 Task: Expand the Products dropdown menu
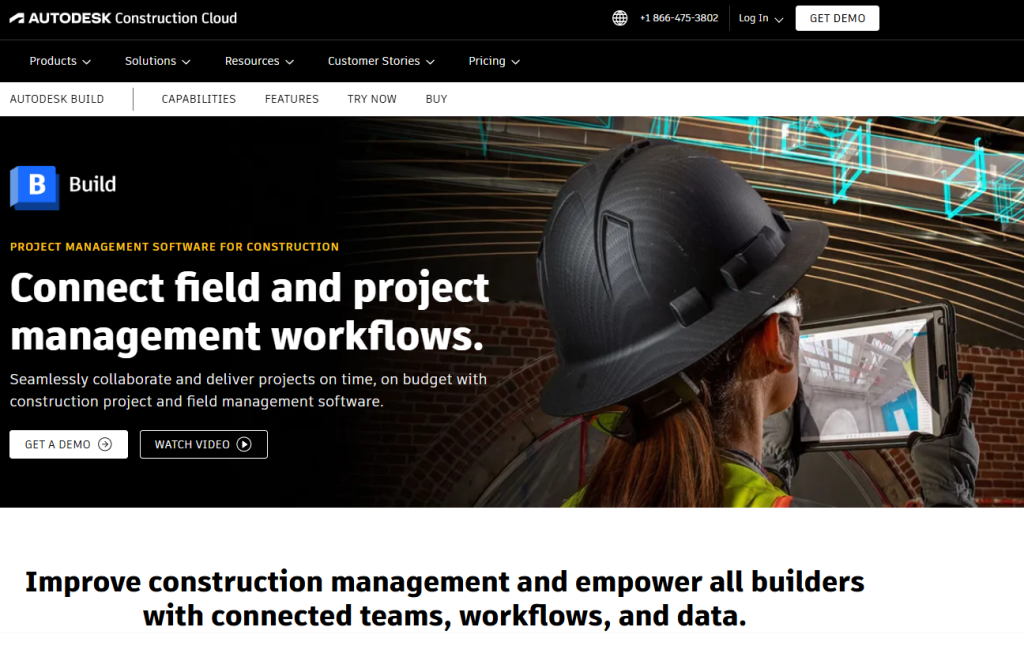point(60,61)
